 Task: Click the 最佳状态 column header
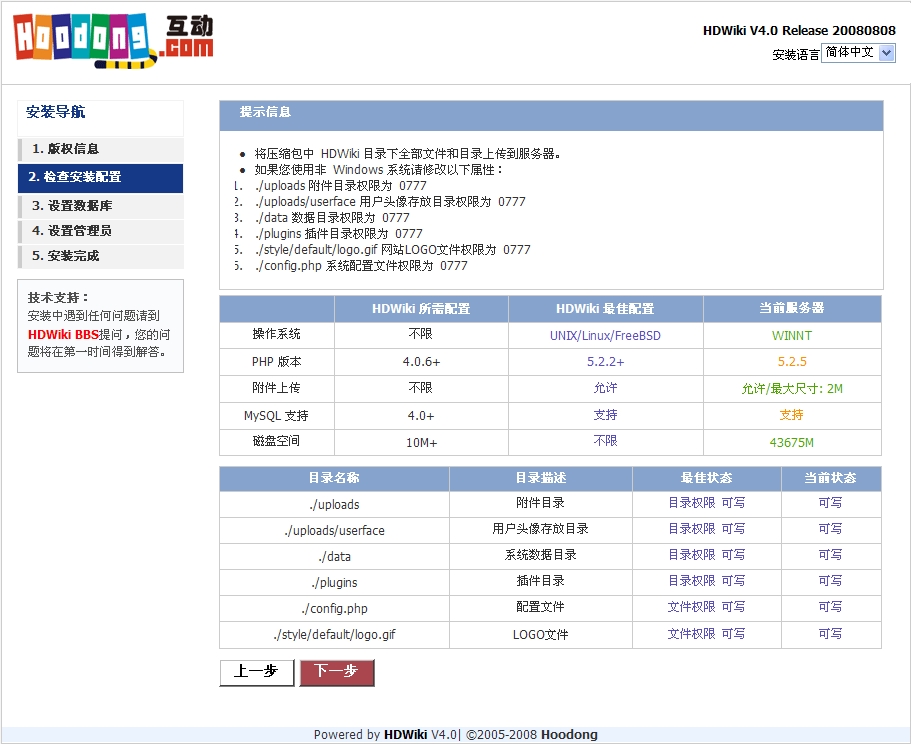click(706, 479)
